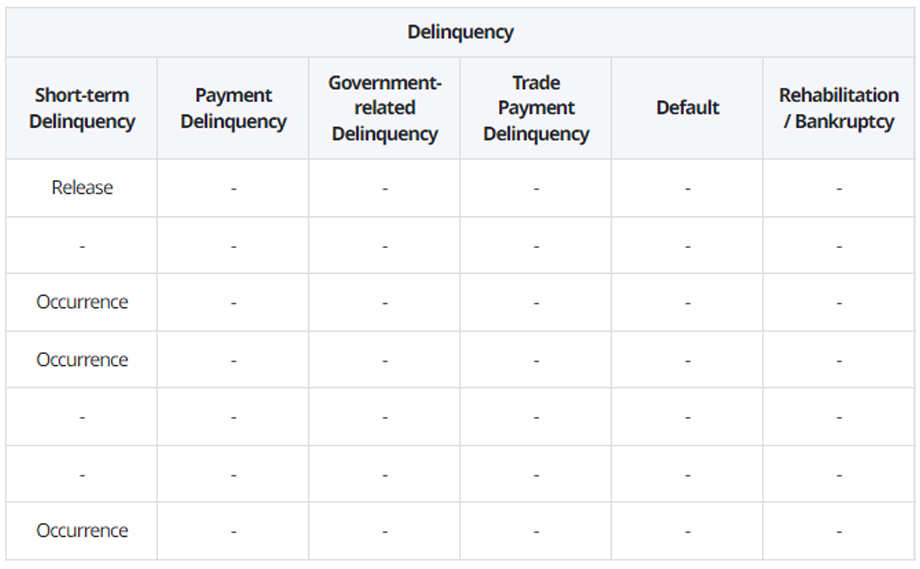This screenshot has width=920, height=569.
Task: Click Rehabilitation / Bankruptcy dash in Release row
Action: [x=839, y=188]
